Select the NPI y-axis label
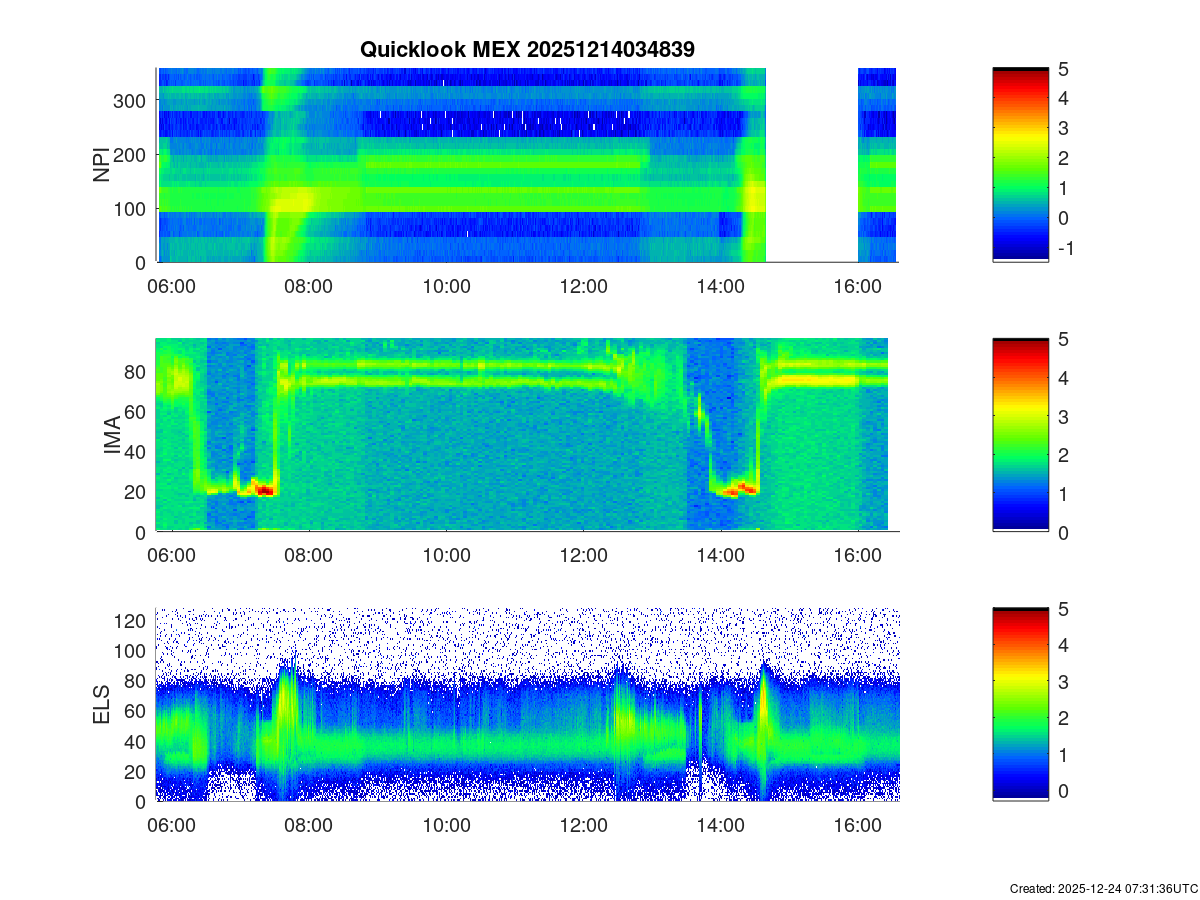This screenshot has height=900, width=1200. point(101,165)
